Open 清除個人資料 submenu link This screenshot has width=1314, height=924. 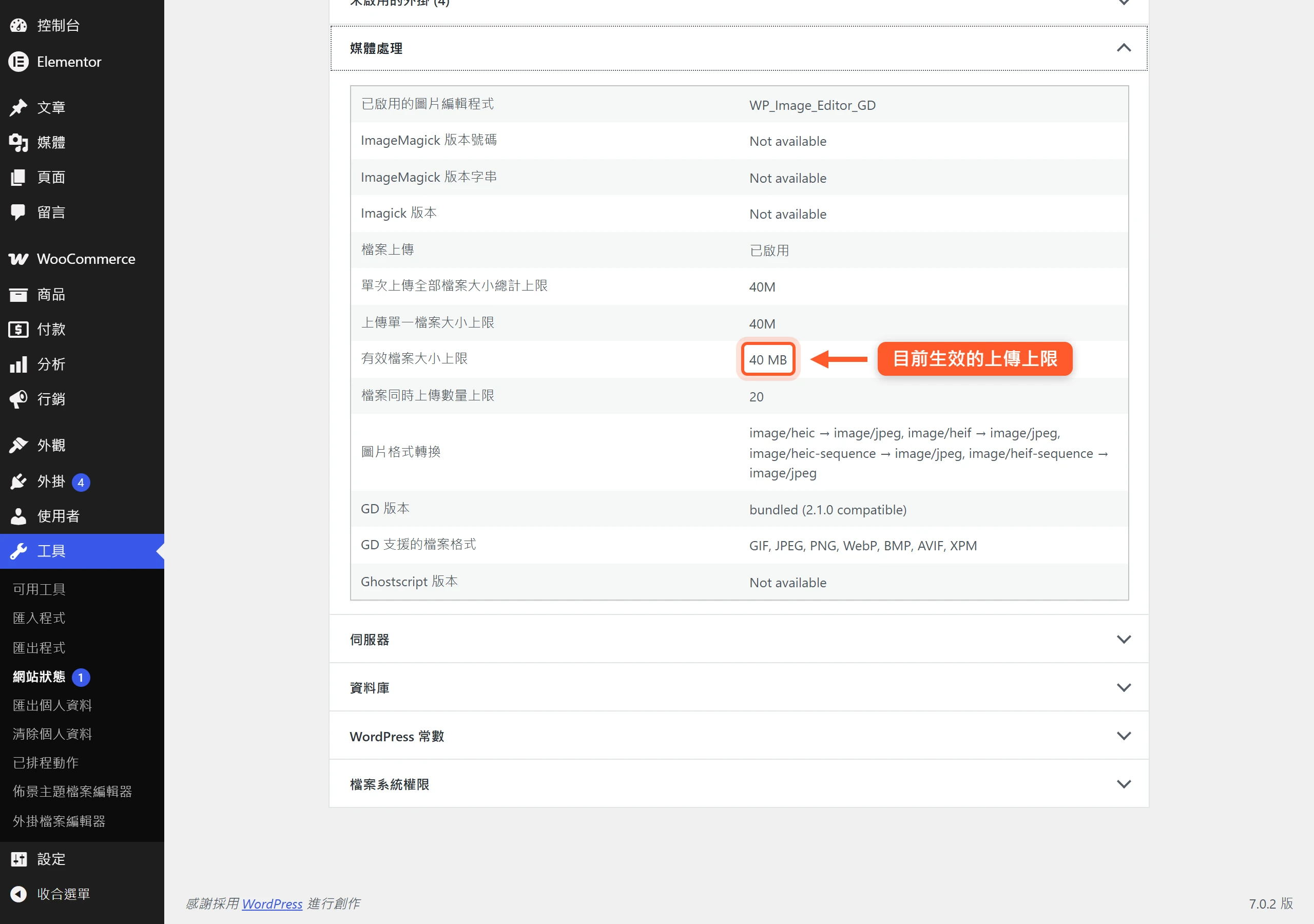click(52, 735)
